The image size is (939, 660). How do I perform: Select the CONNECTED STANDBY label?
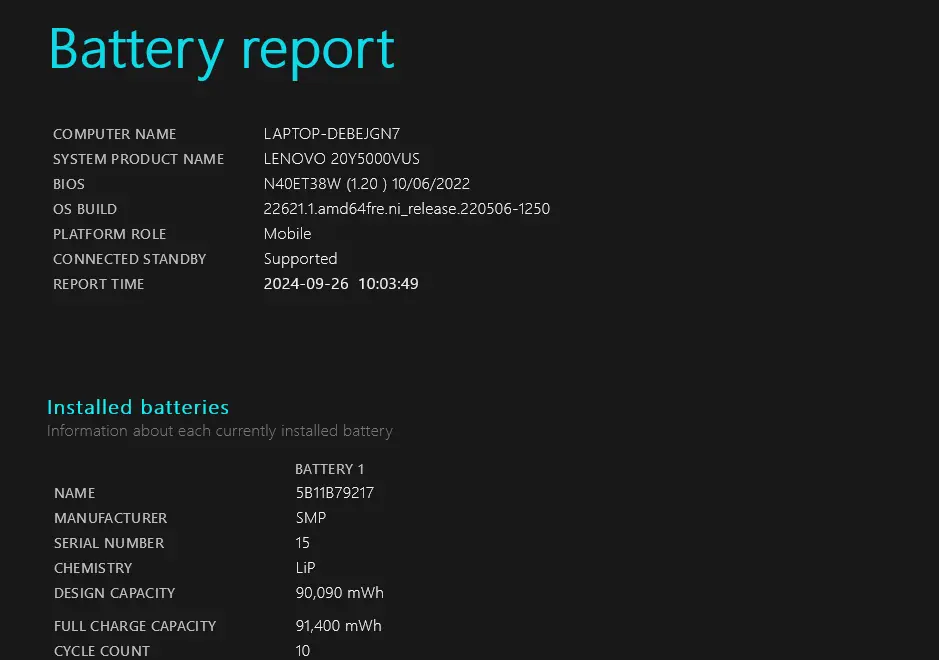[x=129, y=259]
